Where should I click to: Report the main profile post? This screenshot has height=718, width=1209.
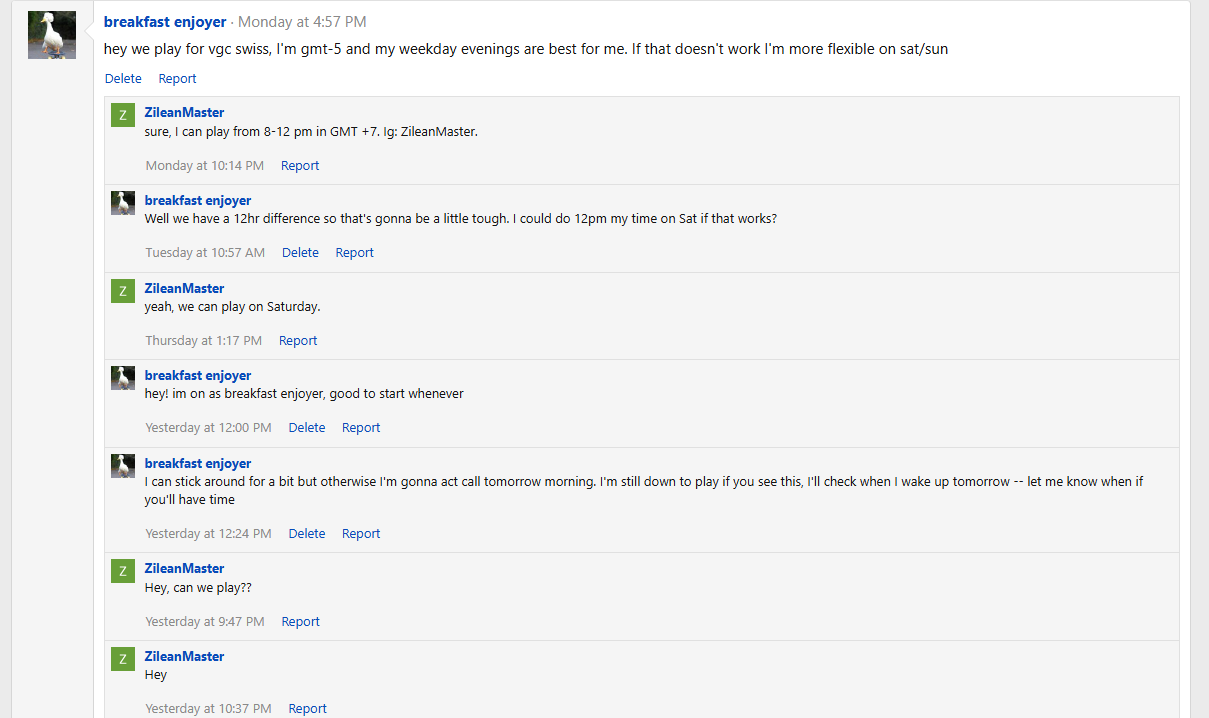pos(177,79)
